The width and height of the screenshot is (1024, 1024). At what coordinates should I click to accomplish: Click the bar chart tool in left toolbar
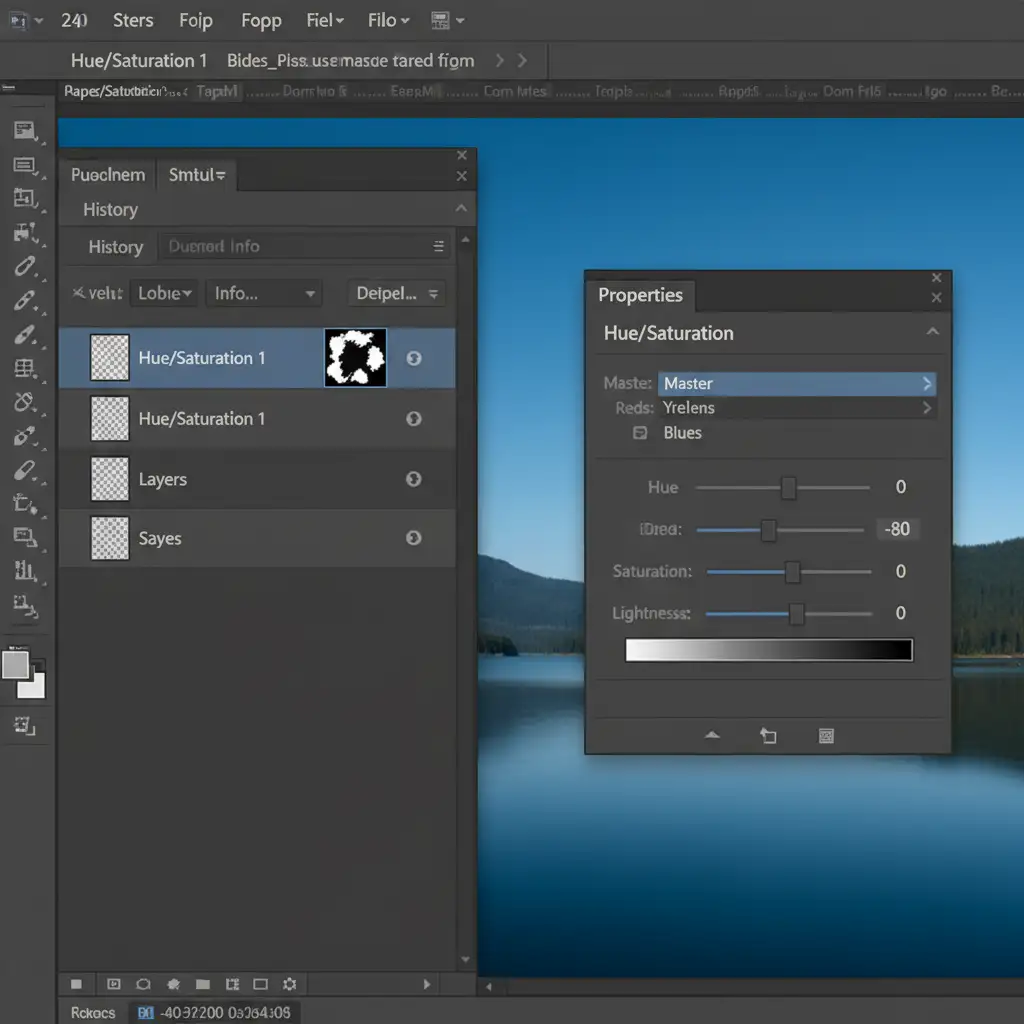coord(25,571)
